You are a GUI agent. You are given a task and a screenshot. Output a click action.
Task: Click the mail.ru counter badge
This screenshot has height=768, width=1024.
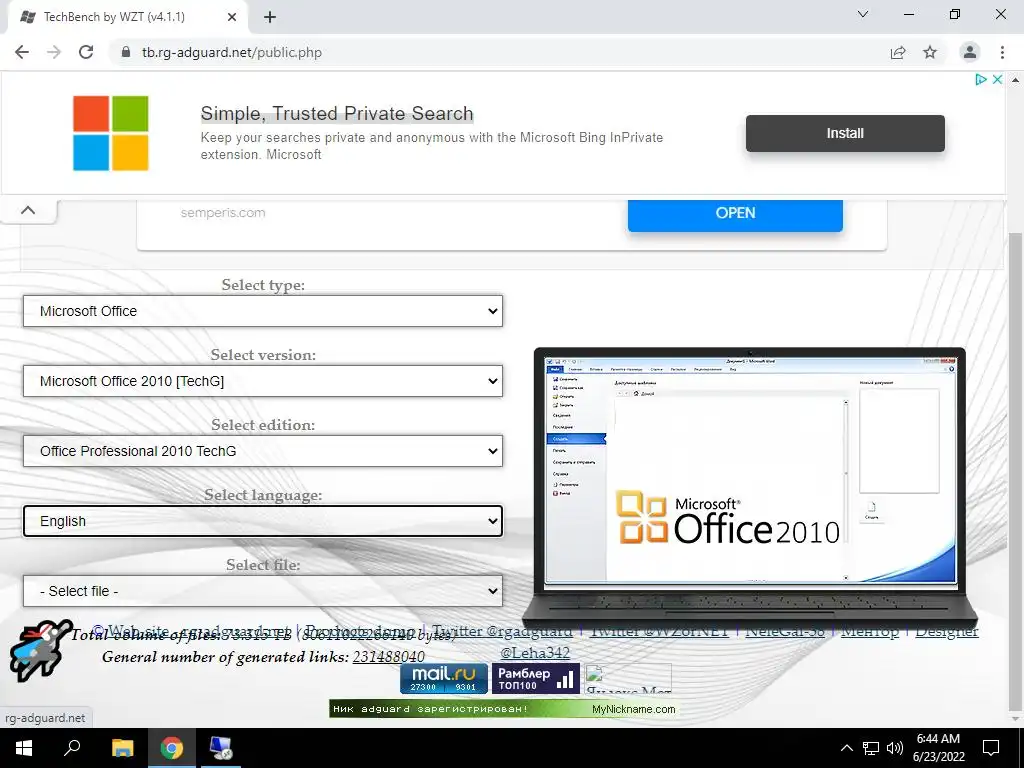click(x=443, y=678)
